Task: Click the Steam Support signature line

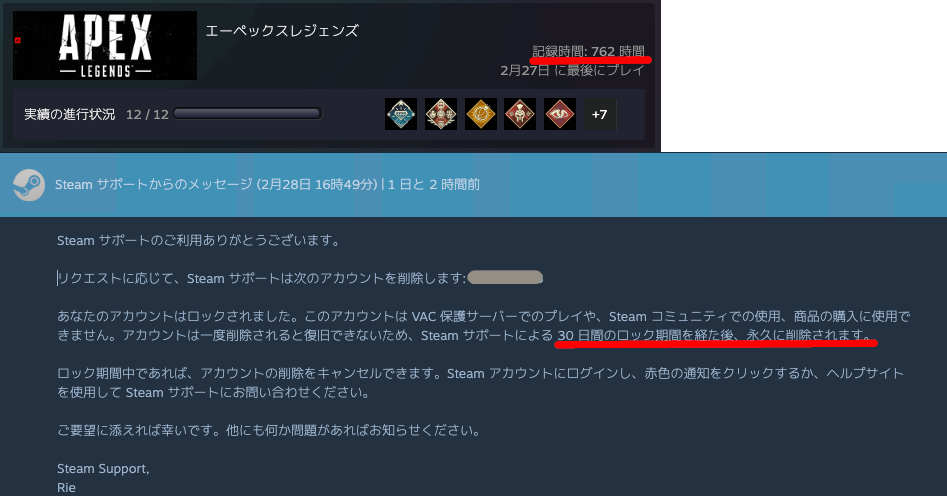Action: click(x=103, y=468)
